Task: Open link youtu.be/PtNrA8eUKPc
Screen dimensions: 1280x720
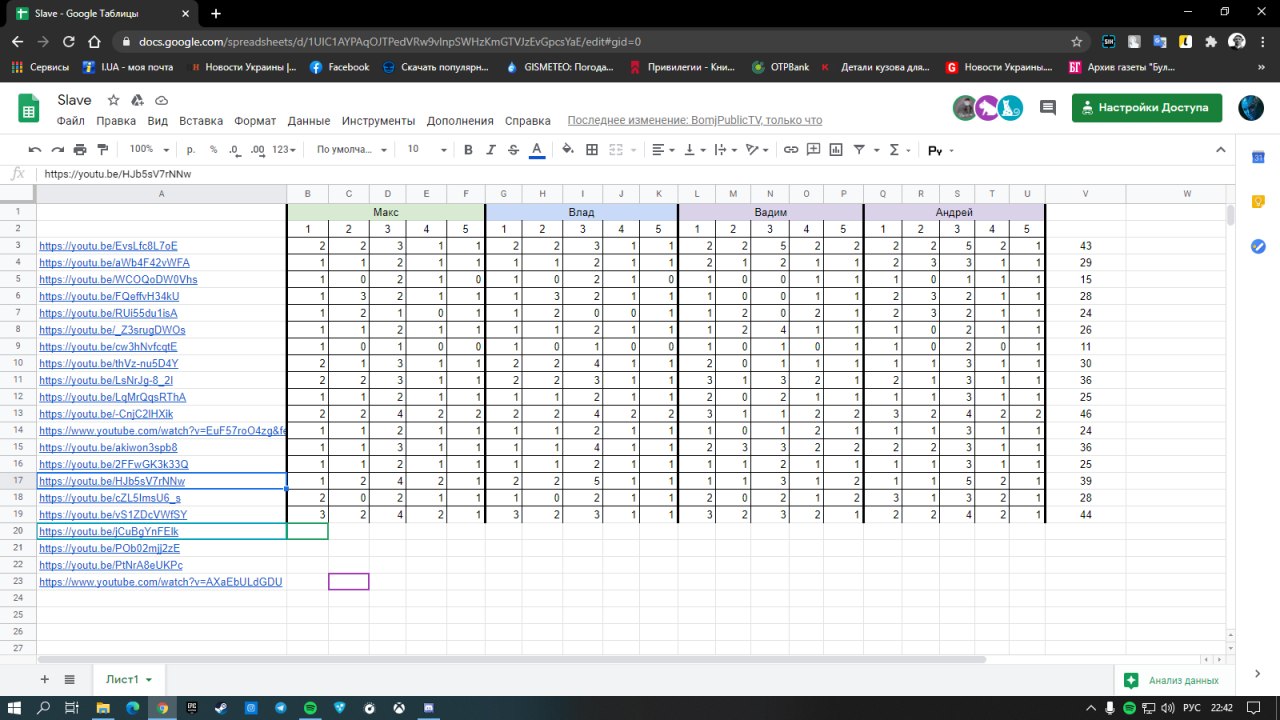Action: point(111,565)
